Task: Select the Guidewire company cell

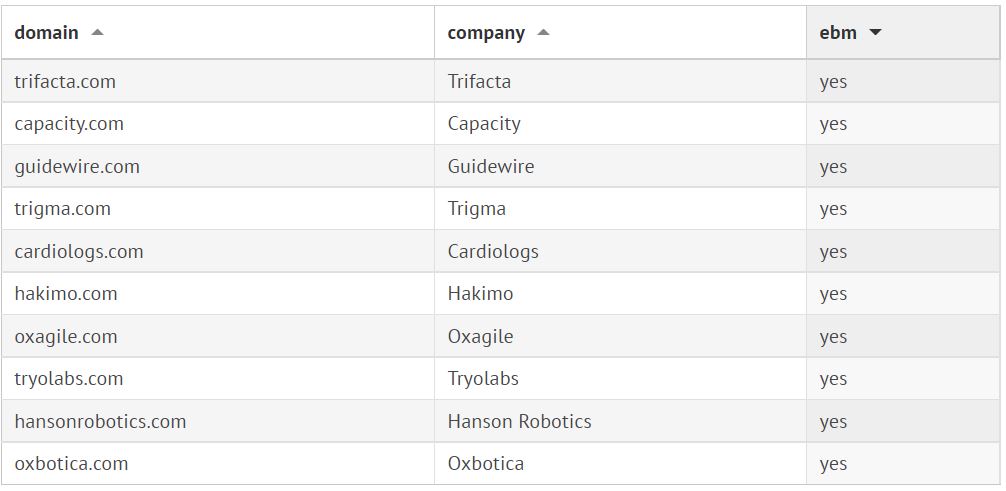Action: [x=490, y=166]
